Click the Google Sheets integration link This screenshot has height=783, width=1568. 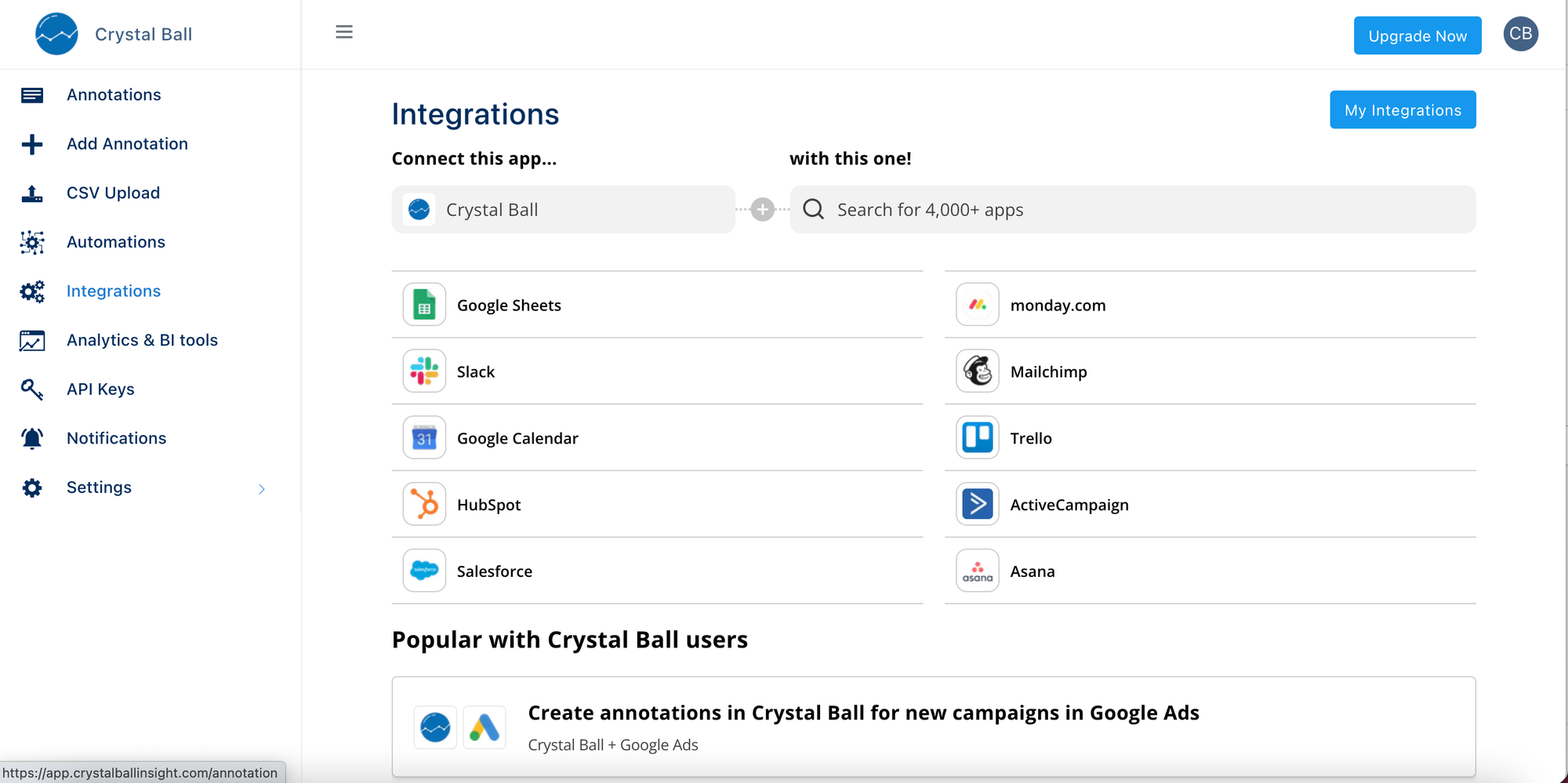click(x=657, y=304)
